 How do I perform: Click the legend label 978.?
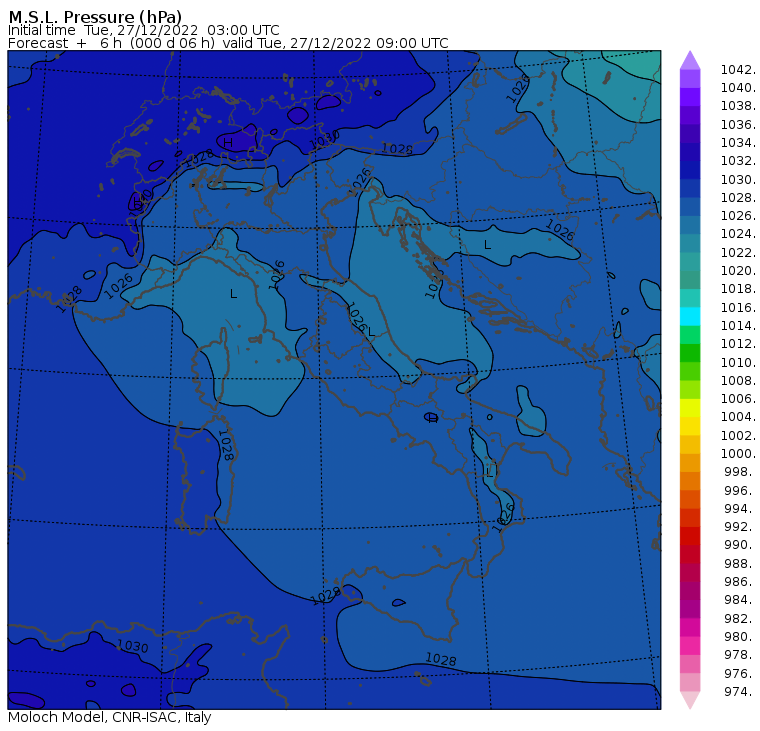click(740, 655)
